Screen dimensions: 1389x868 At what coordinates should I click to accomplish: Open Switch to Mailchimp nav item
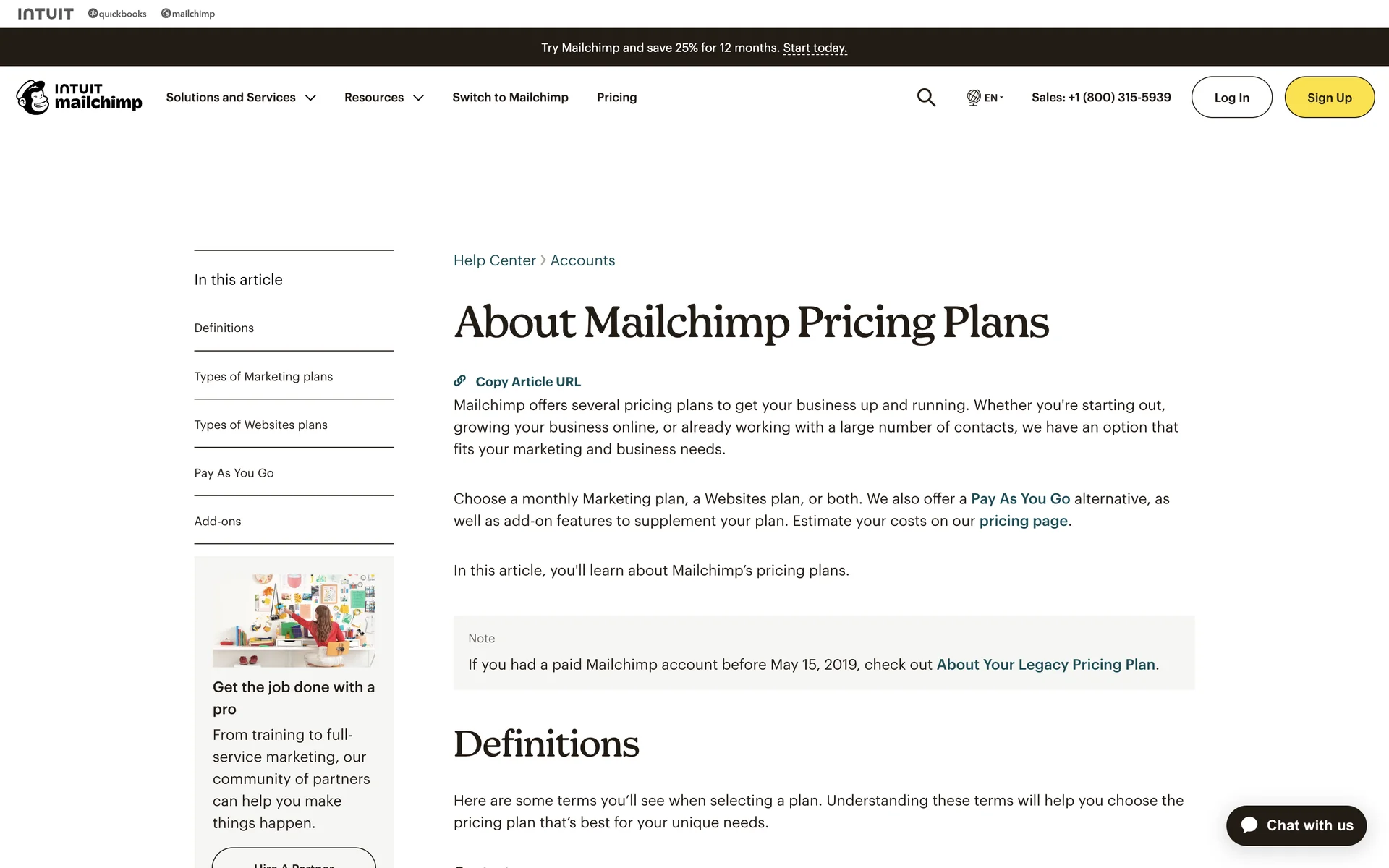click(510, 97)
